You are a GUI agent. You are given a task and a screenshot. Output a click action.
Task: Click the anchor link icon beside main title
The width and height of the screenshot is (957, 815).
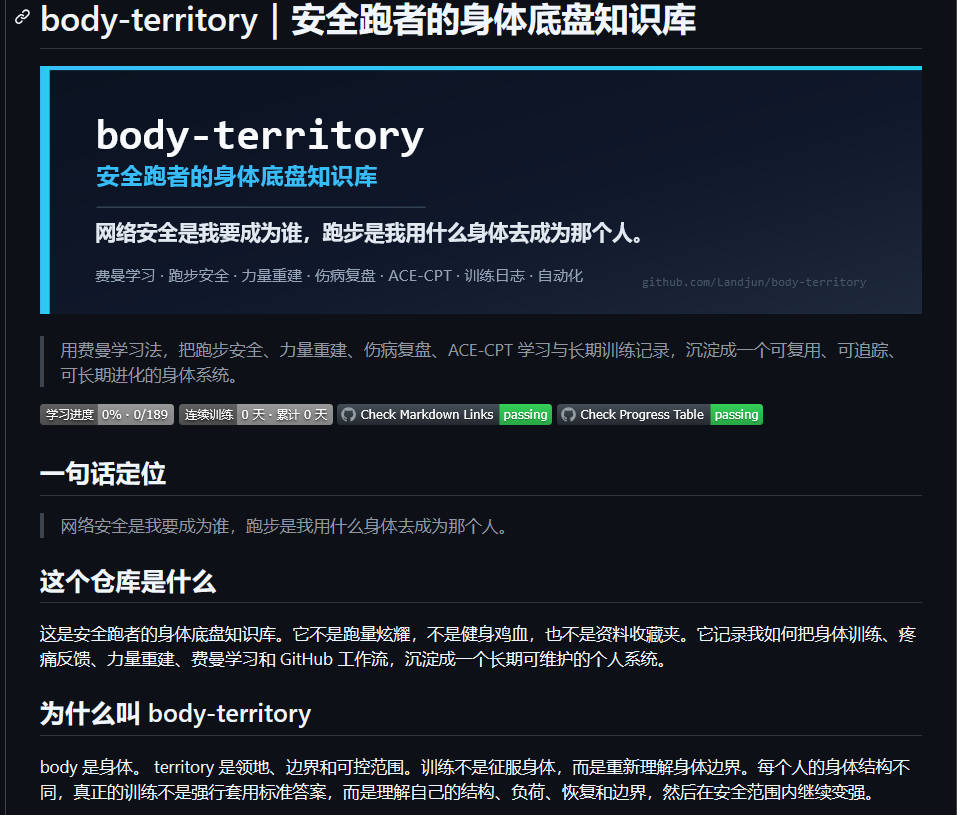coord(22,16)
